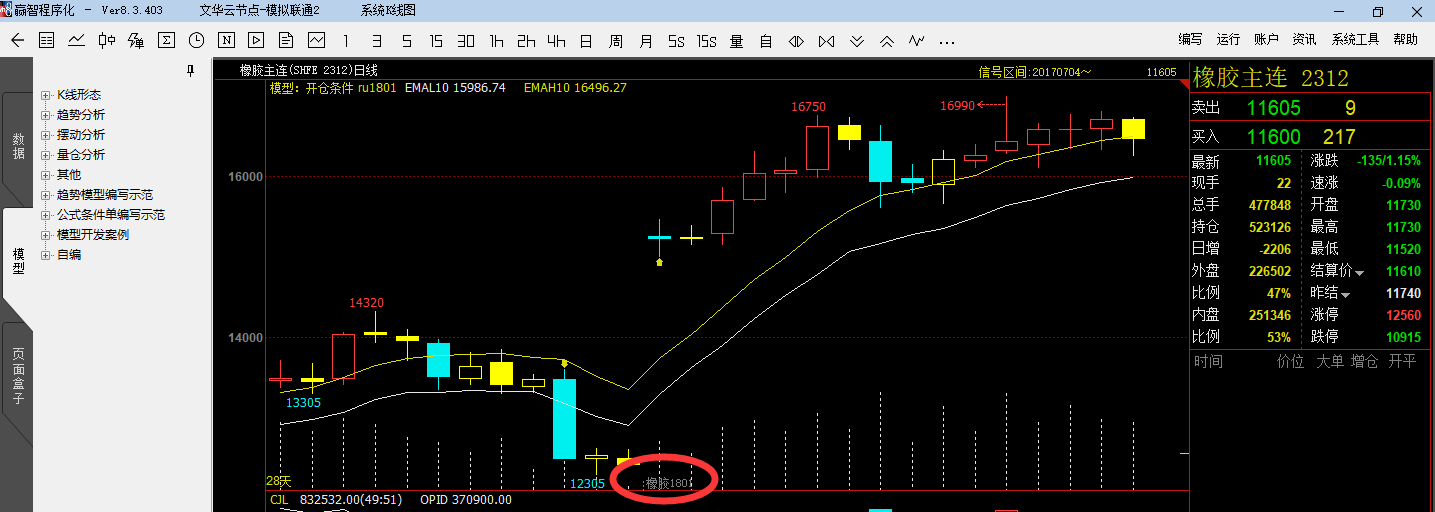Select the candlestick chart icon
The image size is (1435, 512).
pyautogui.click(x=106, y=41)
